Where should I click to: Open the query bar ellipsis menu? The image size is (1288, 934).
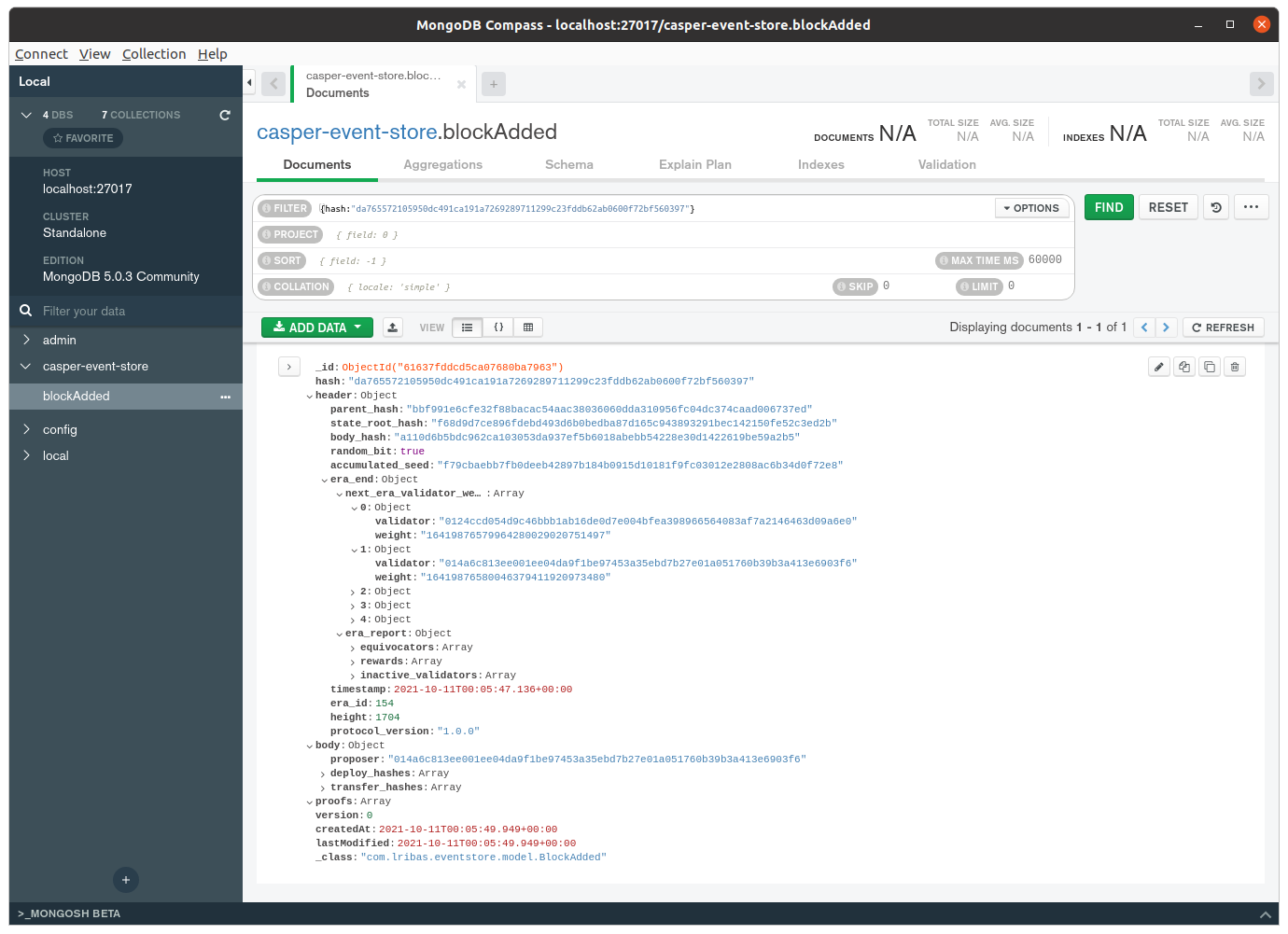pos(1251,207)
